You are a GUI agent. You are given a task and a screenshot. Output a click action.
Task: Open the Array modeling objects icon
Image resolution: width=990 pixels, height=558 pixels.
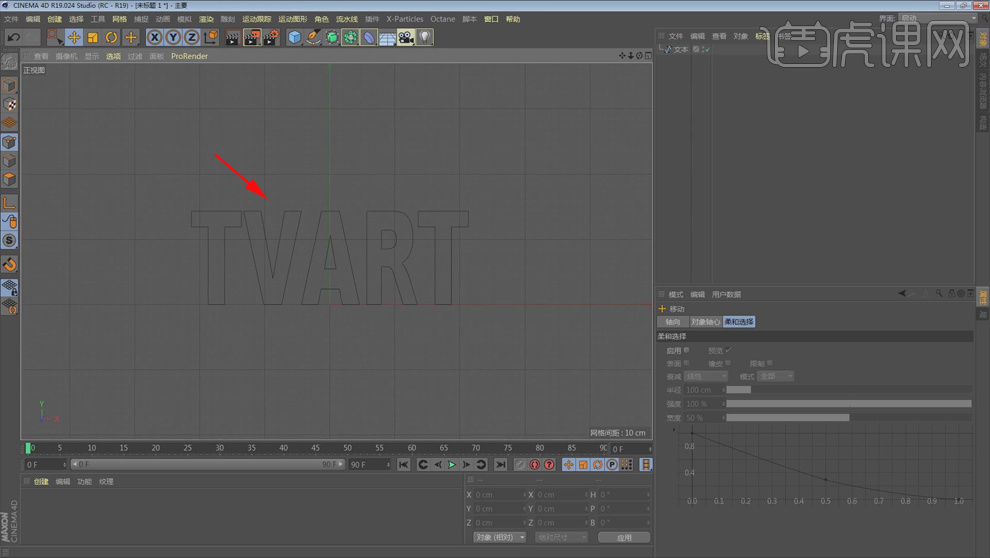point(350,38)
